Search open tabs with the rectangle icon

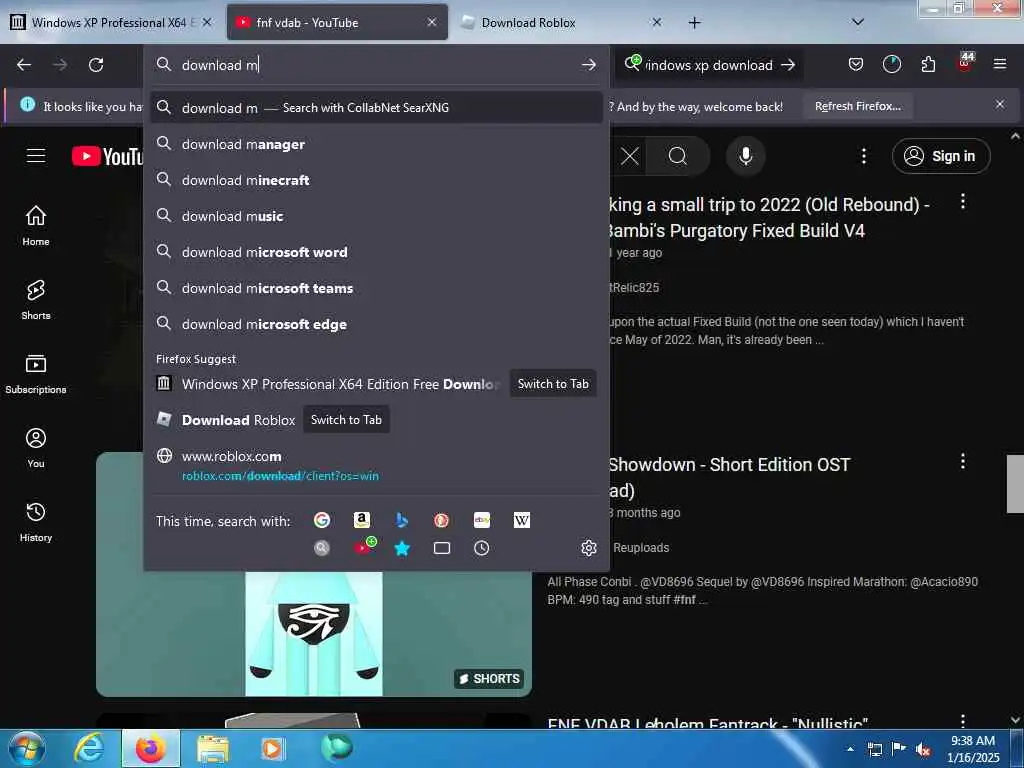pos(441,548)
